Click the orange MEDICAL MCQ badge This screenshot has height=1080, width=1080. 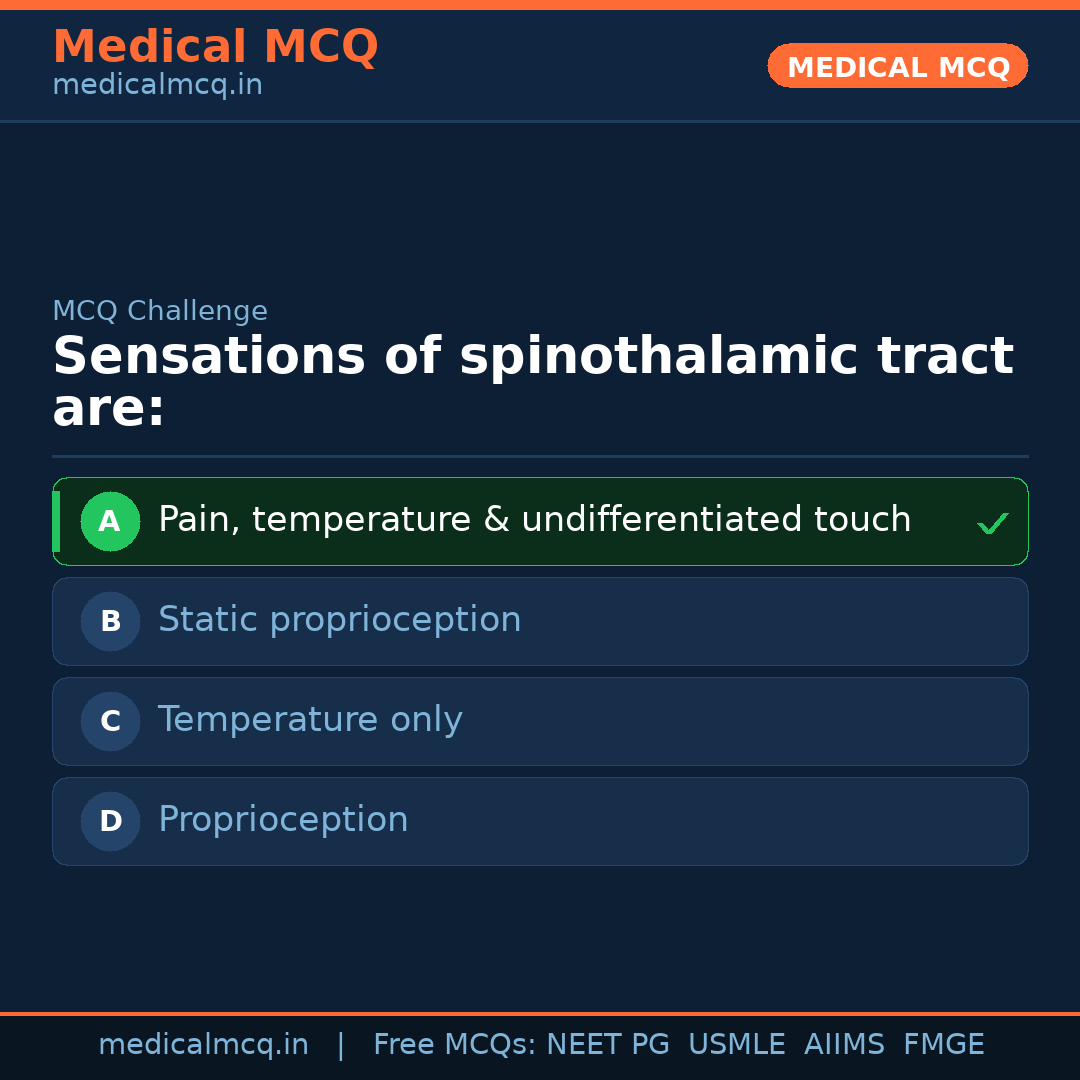coord(897,66)
